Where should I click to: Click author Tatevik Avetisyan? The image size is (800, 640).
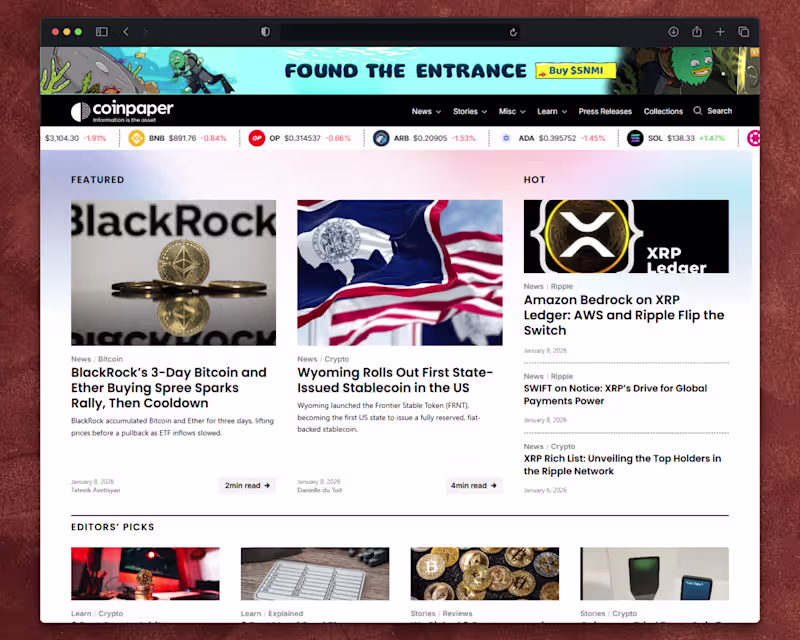[x=95, y=490]
